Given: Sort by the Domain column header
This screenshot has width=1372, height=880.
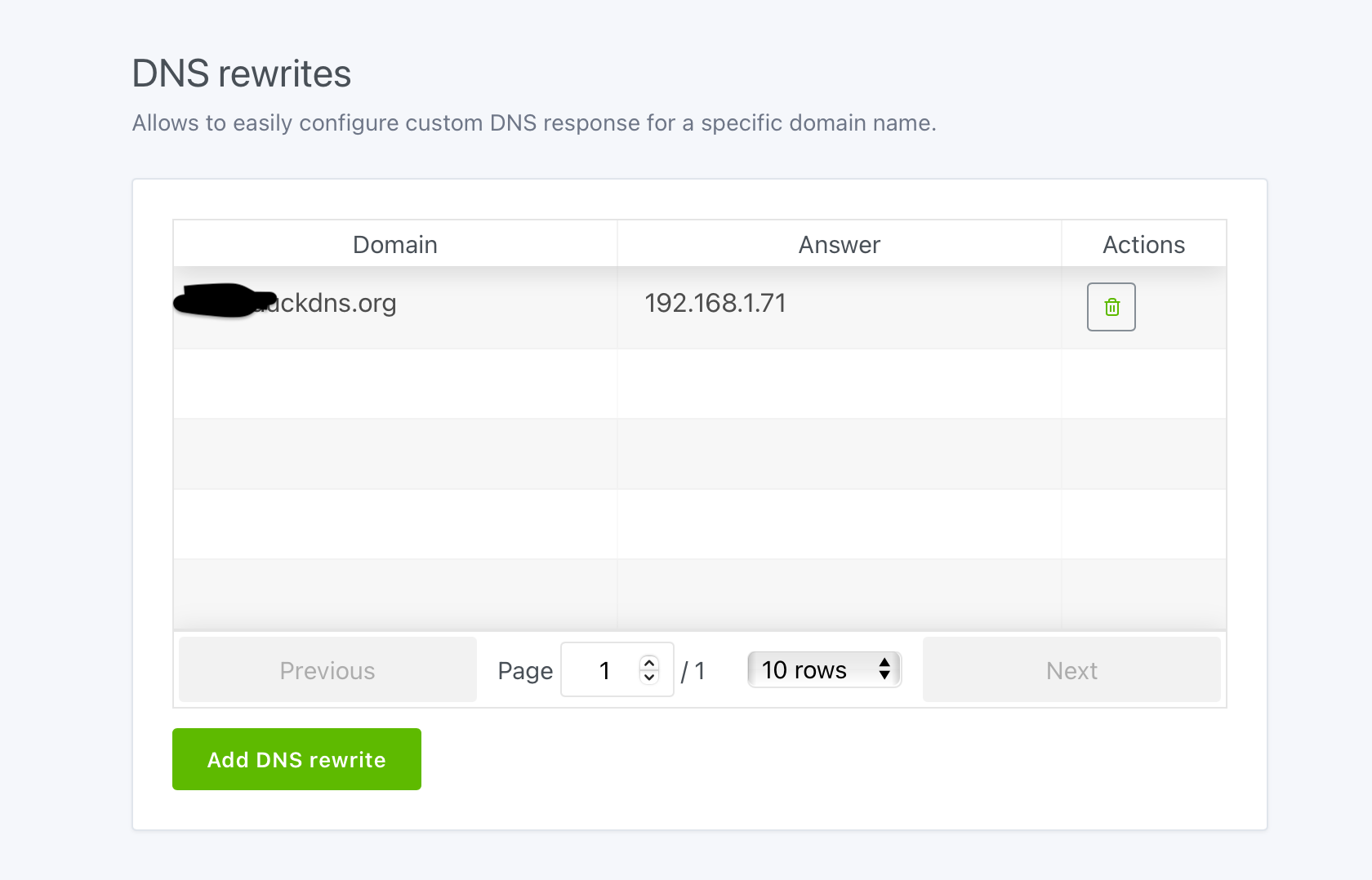Looking at the screenshot, I should (395, 244).
